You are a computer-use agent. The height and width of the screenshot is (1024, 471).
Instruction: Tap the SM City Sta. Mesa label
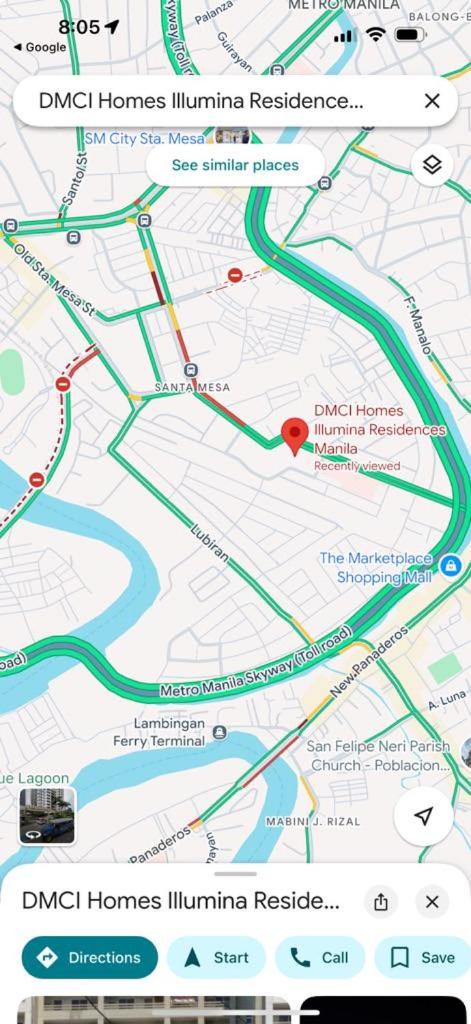(x=144, y=138)
